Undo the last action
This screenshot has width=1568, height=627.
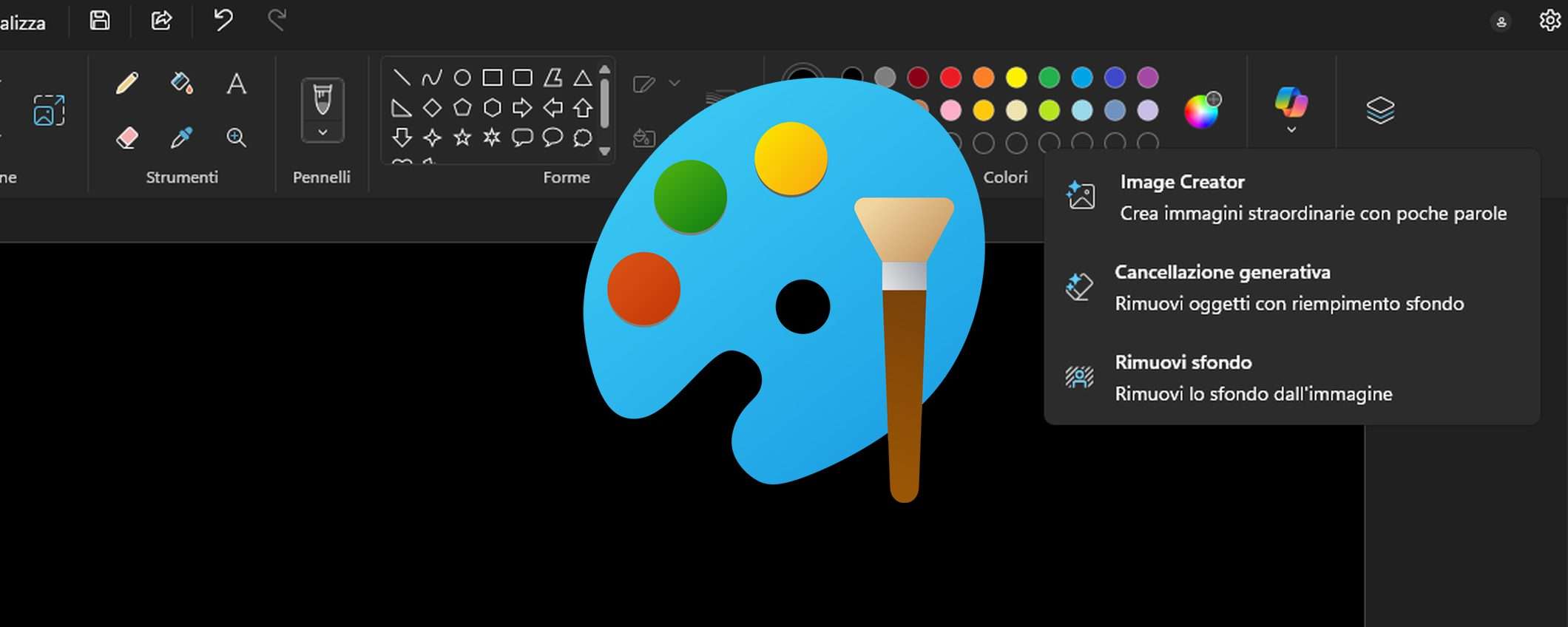[223, 20]
